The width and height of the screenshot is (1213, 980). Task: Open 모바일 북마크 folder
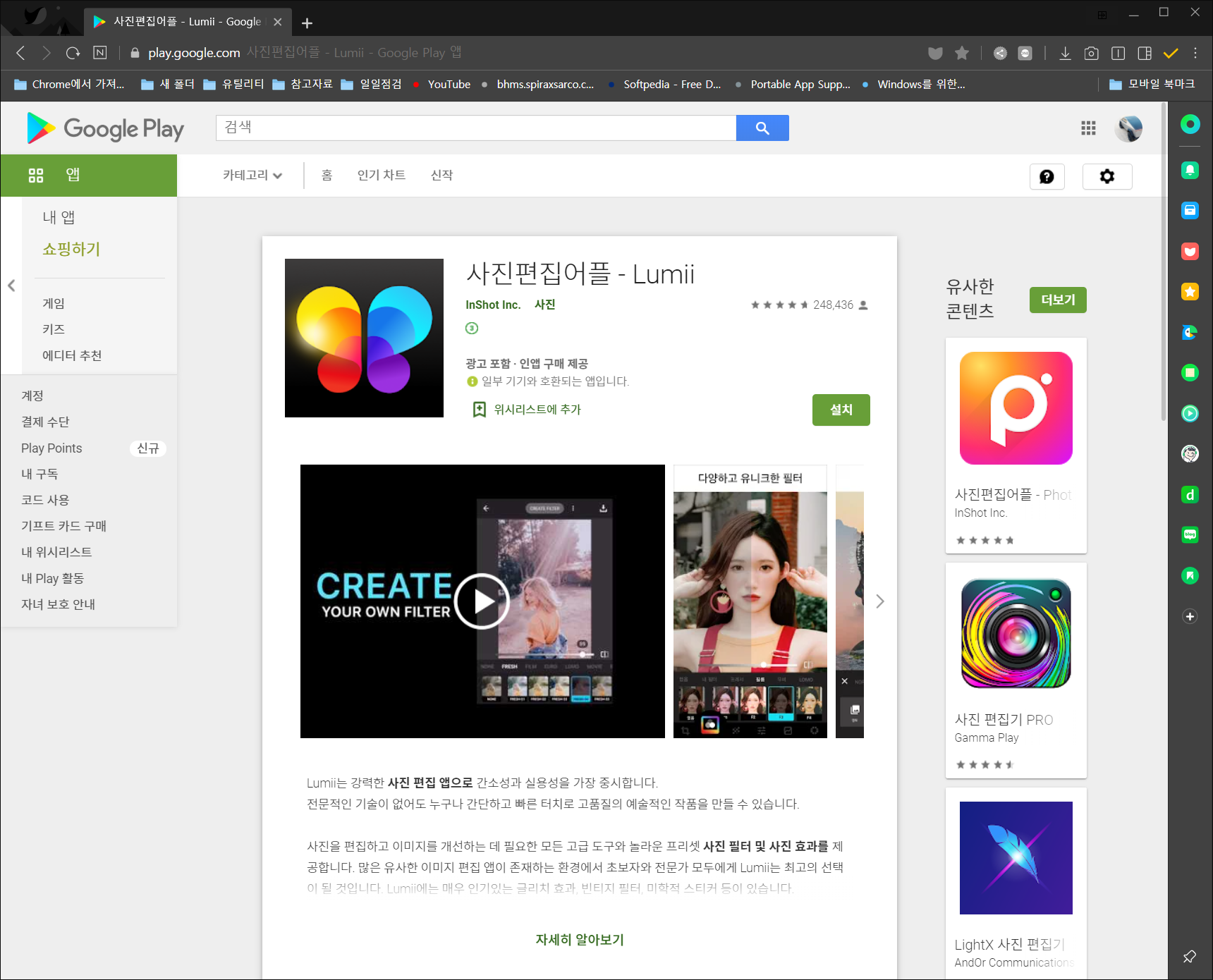[1152, 84]
